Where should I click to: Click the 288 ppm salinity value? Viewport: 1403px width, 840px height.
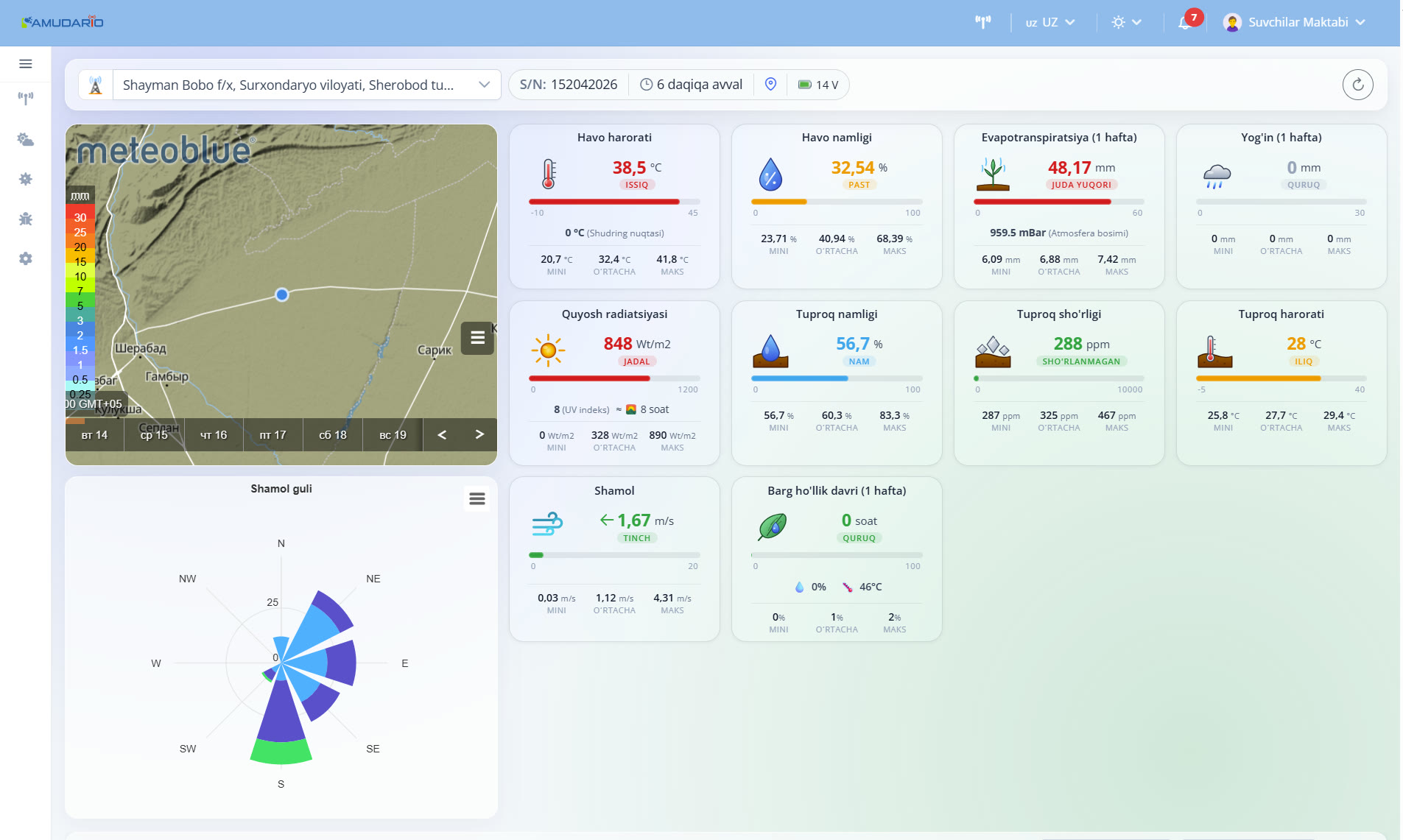point(1081,344)
